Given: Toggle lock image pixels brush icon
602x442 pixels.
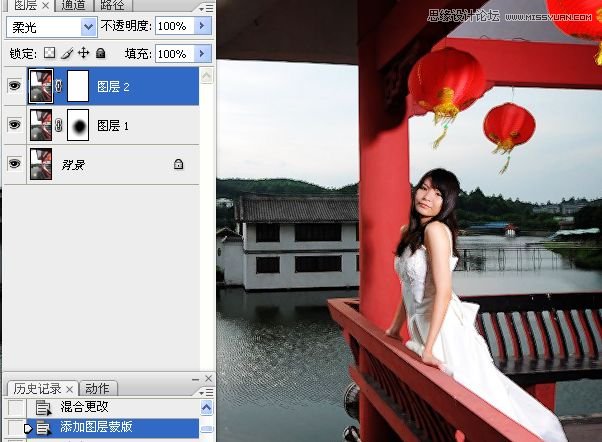Looking at the screenshot, I should coord(67,53).
